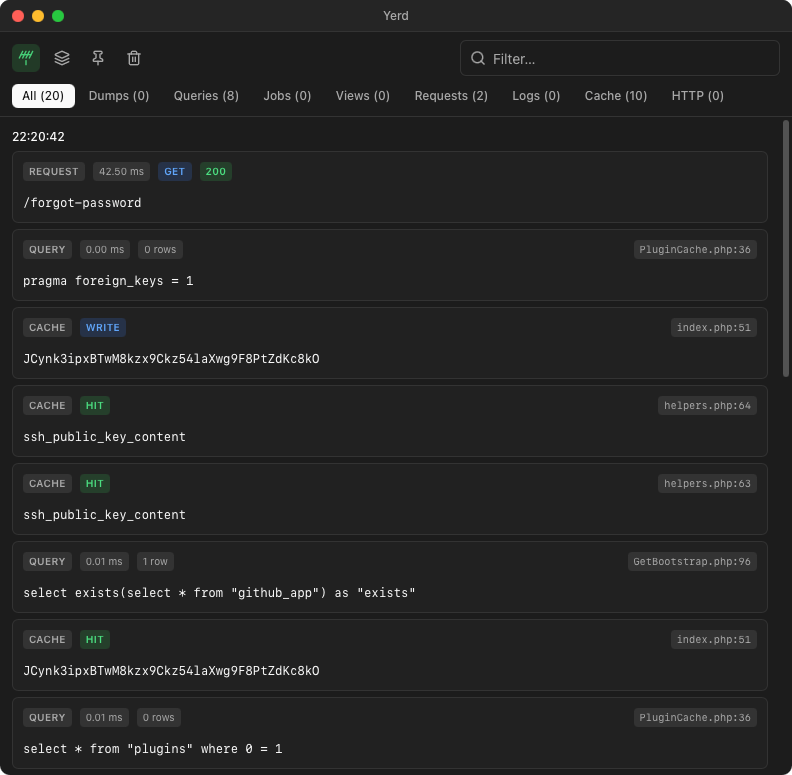
Task: Click the 0 rows badge on pragma query
Action: (x=160, y=250)
